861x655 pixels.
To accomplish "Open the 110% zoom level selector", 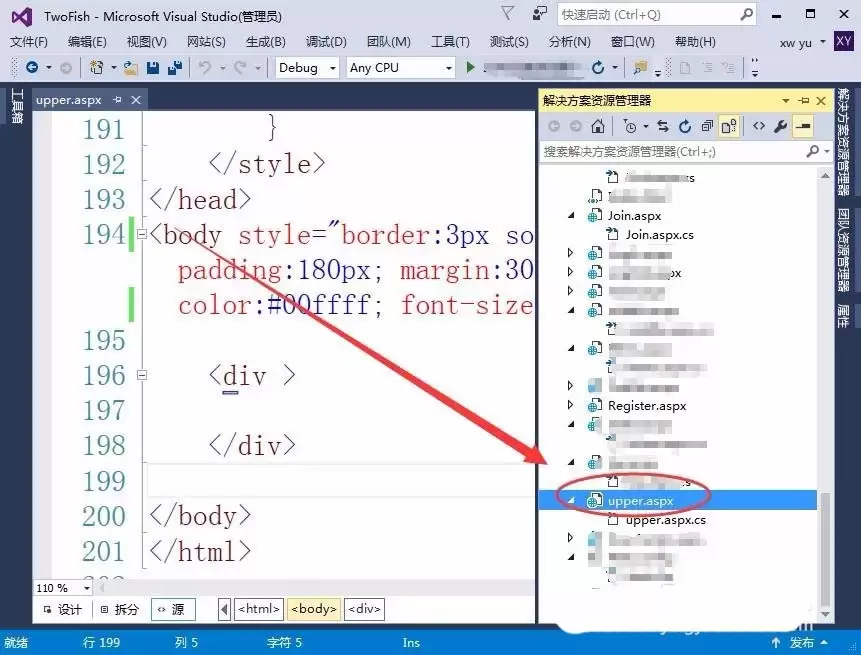I will 62,587.
